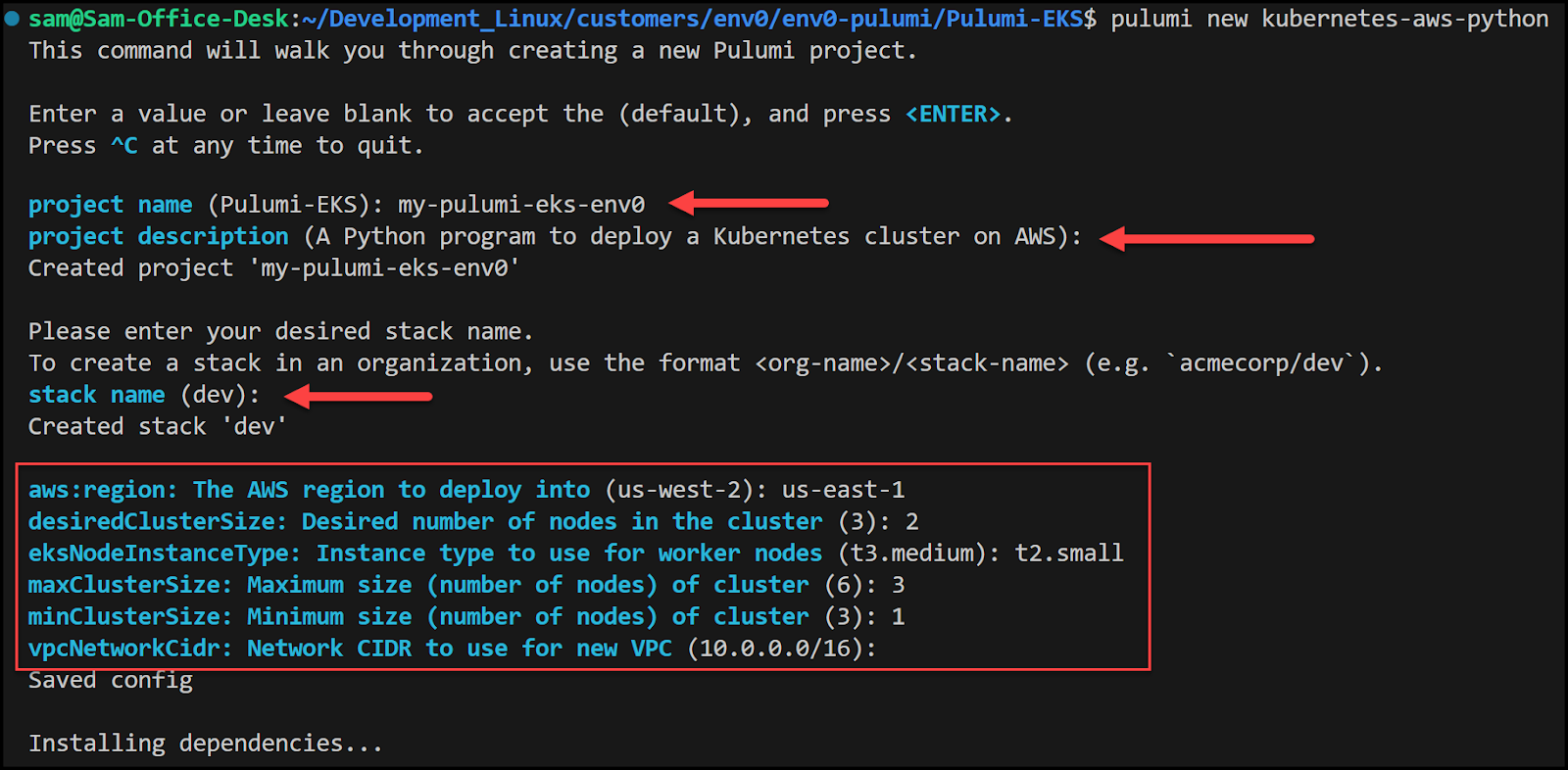Viewport: 1568px width, 770px height.
Task: Click the example '`acmecorp/dev`' text
Action: pyautogui.click(x=1261, y=363)
